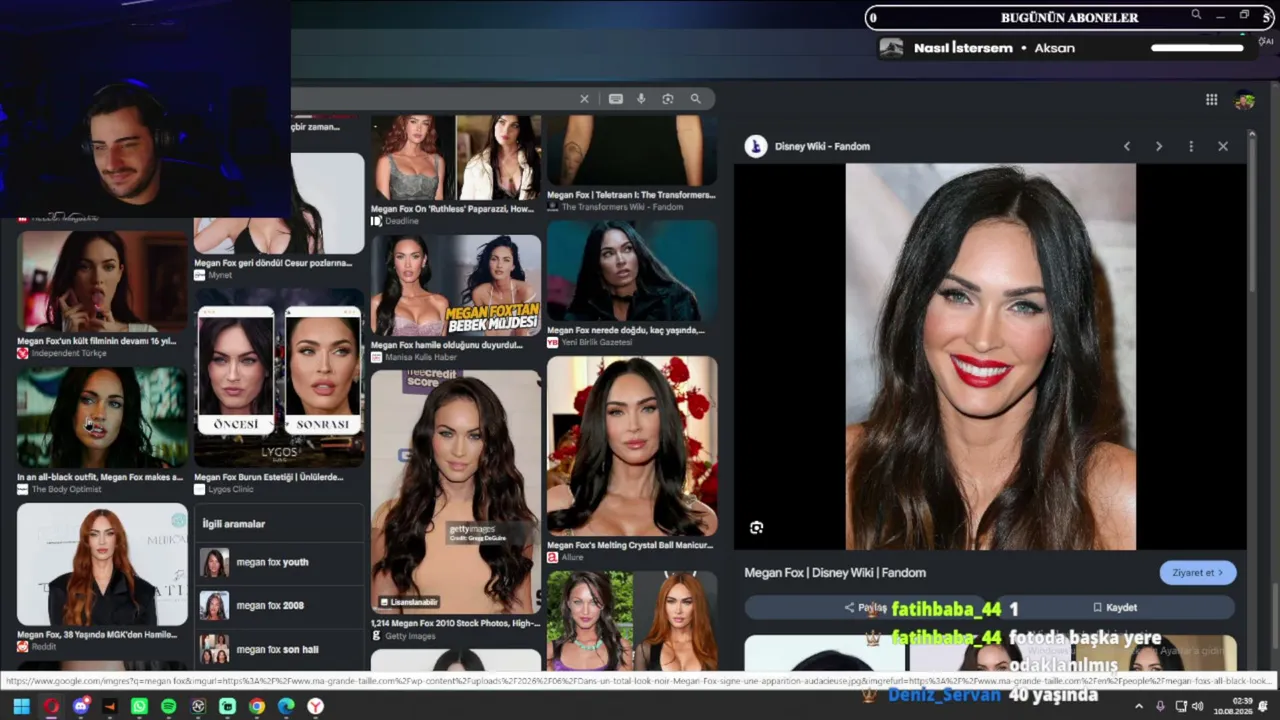This screenshot has width=1280, height=720.
Task: Open the Megan Fox Disney Wiki Fandom title
Action: point(835,573)
